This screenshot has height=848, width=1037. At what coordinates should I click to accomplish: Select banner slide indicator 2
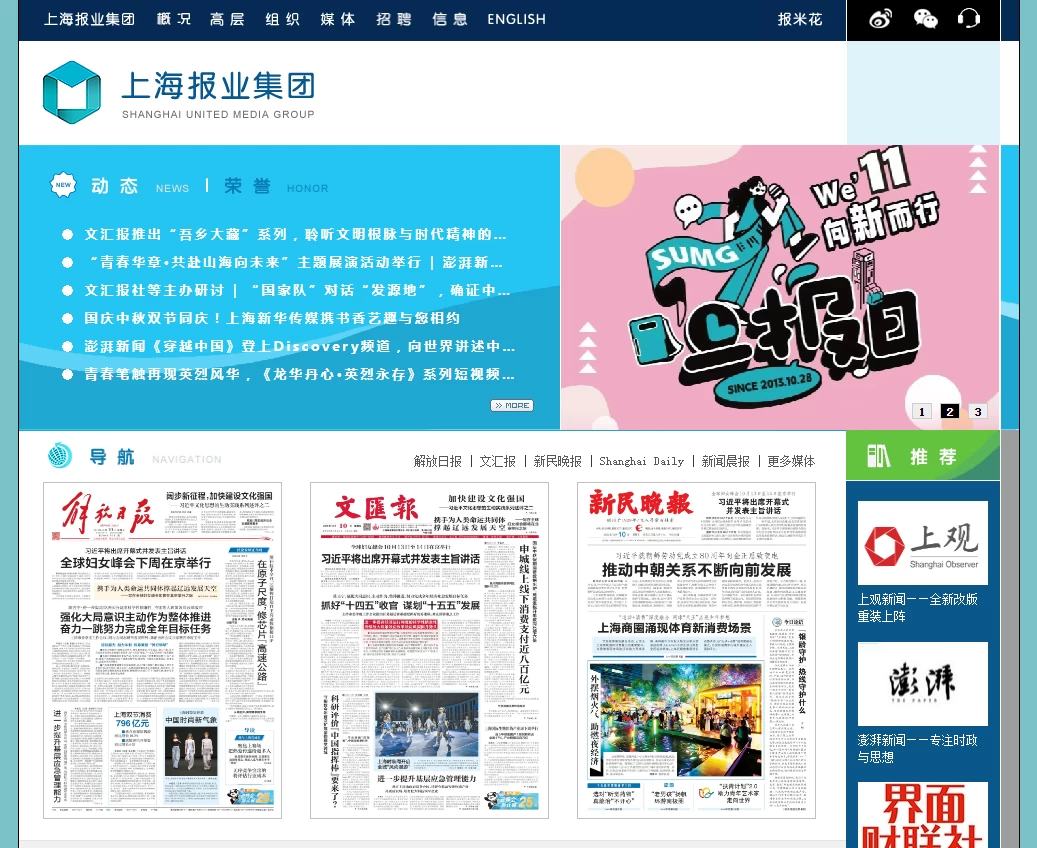point(950,411)
